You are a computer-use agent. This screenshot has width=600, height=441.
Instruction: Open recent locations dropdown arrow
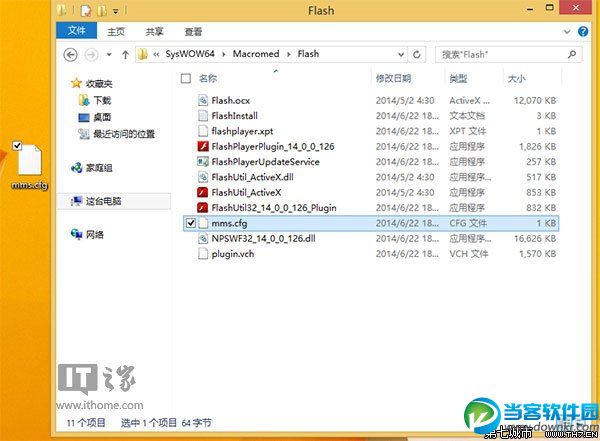tap(109, 55)
